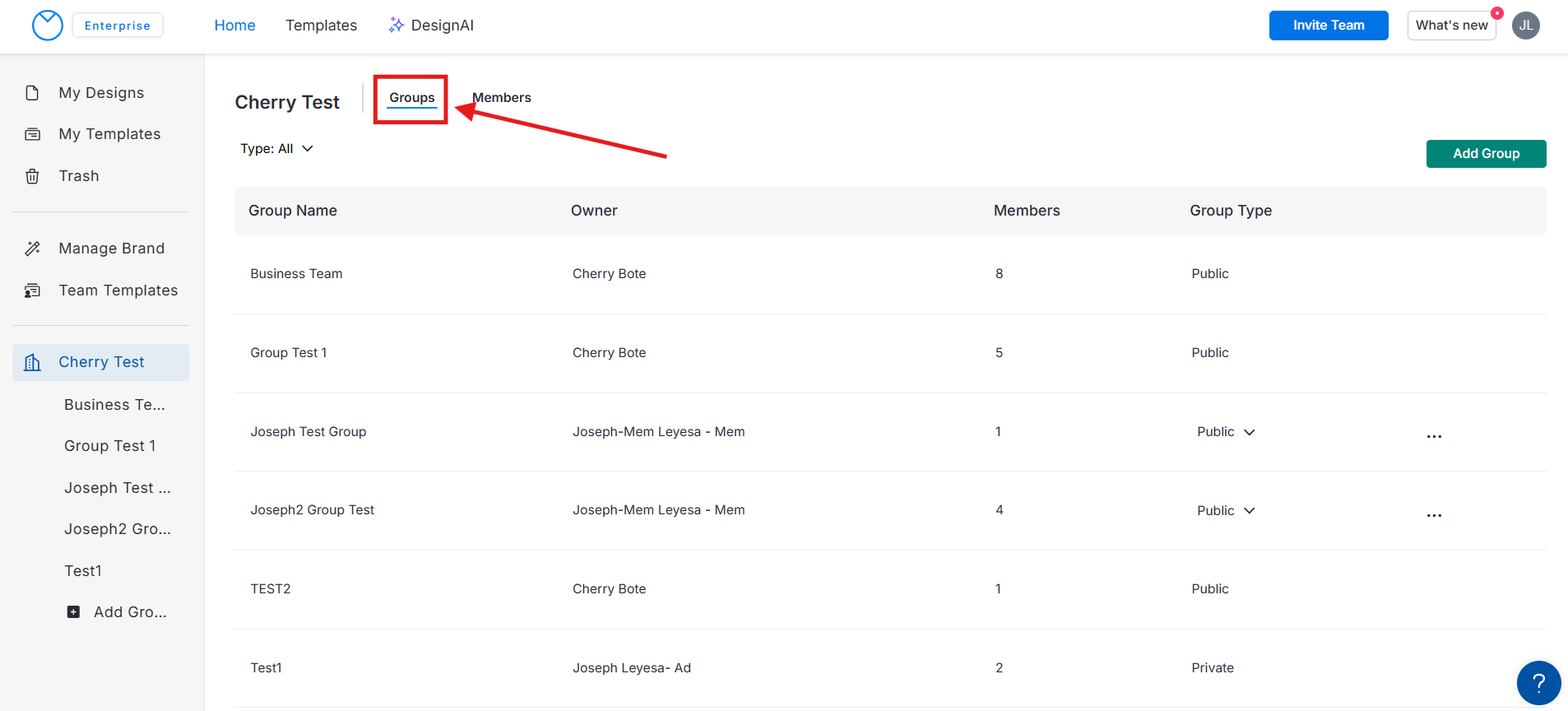The image size is (1568, 711).
Task: Click the green Add Group button
Action: [1485, 154]
